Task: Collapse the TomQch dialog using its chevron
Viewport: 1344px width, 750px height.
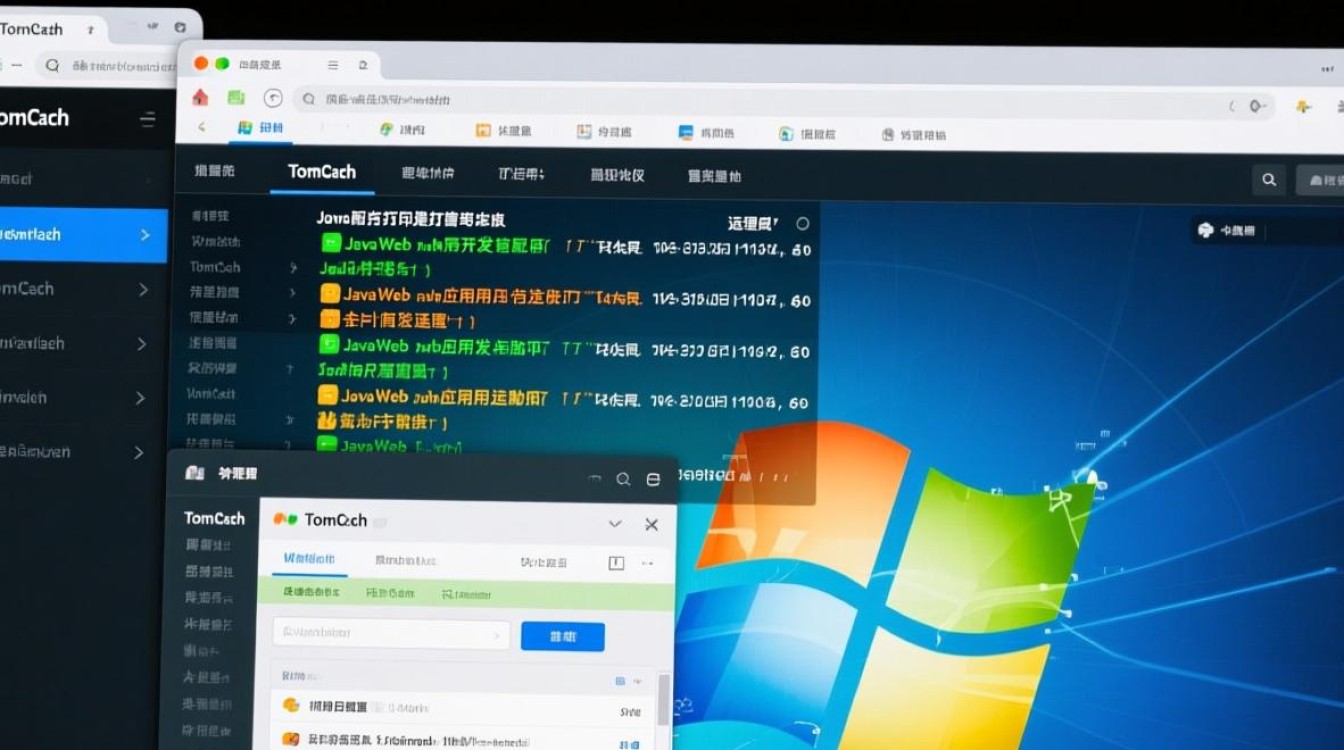Action: pyautogui.click(x=615, y=523)
